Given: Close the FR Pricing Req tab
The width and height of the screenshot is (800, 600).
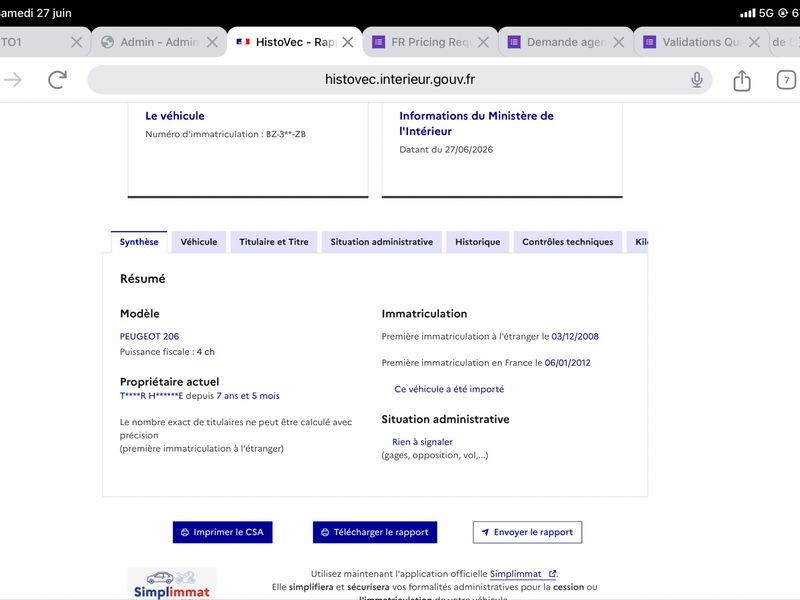Looking at the screenshot, I should (483, 42).
